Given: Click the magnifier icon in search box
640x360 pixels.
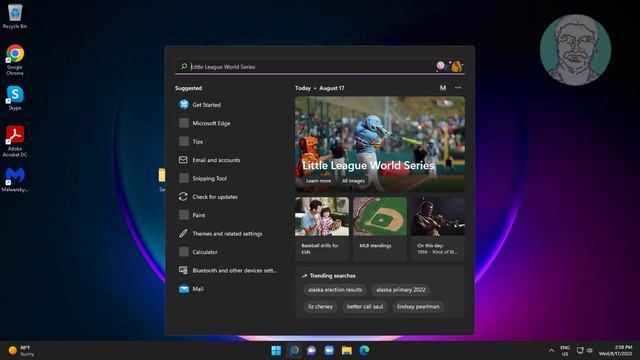Looking at the screenshot, I should [184, 66].
